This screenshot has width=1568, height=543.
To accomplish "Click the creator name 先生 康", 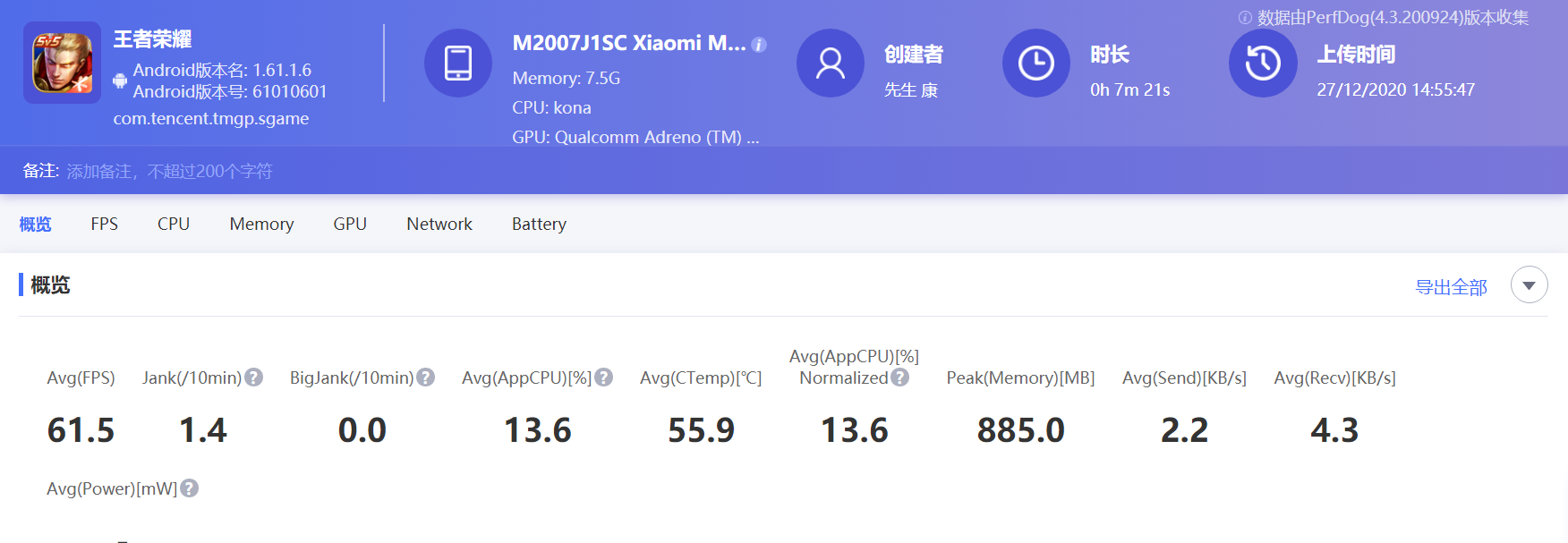I will pos(911,89).
